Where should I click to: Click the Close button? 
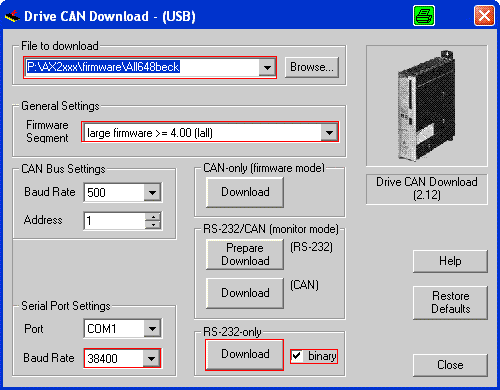click(450, 365)
